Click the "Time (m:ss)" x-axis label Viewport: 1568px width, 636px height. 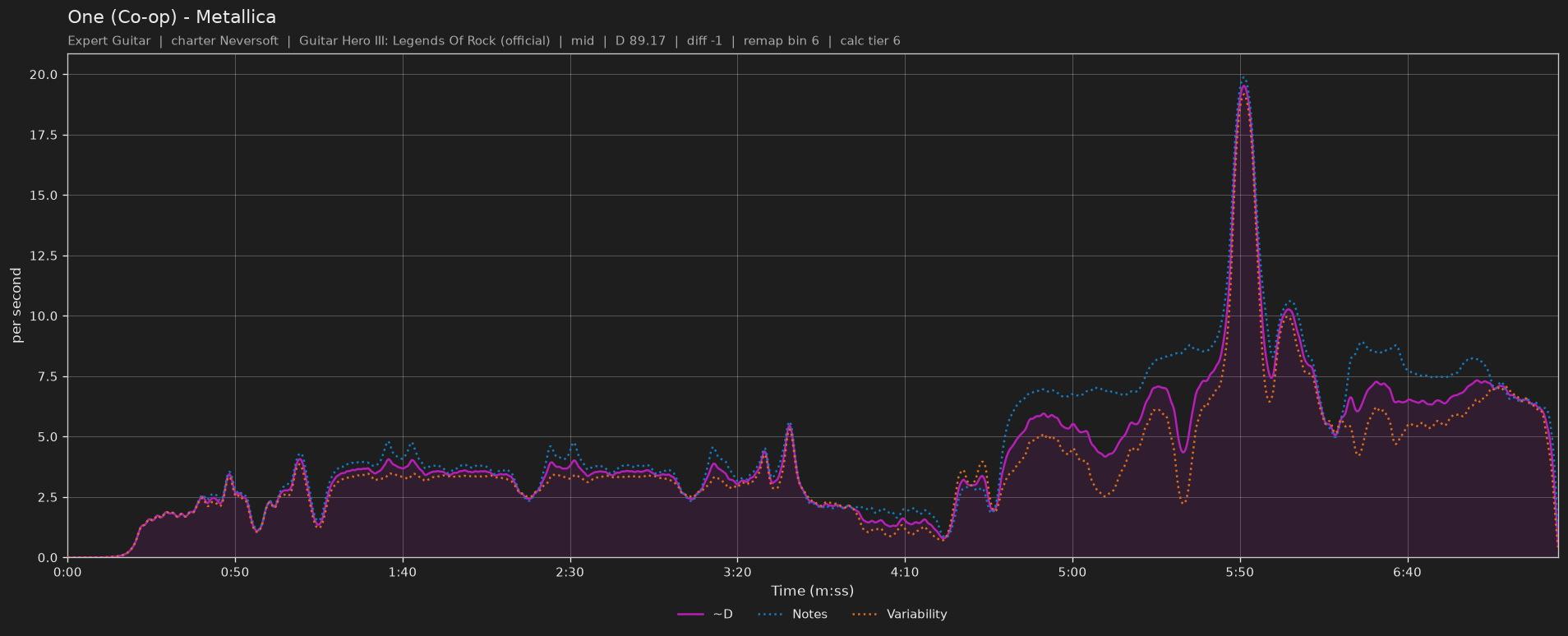tap(812, 591)
